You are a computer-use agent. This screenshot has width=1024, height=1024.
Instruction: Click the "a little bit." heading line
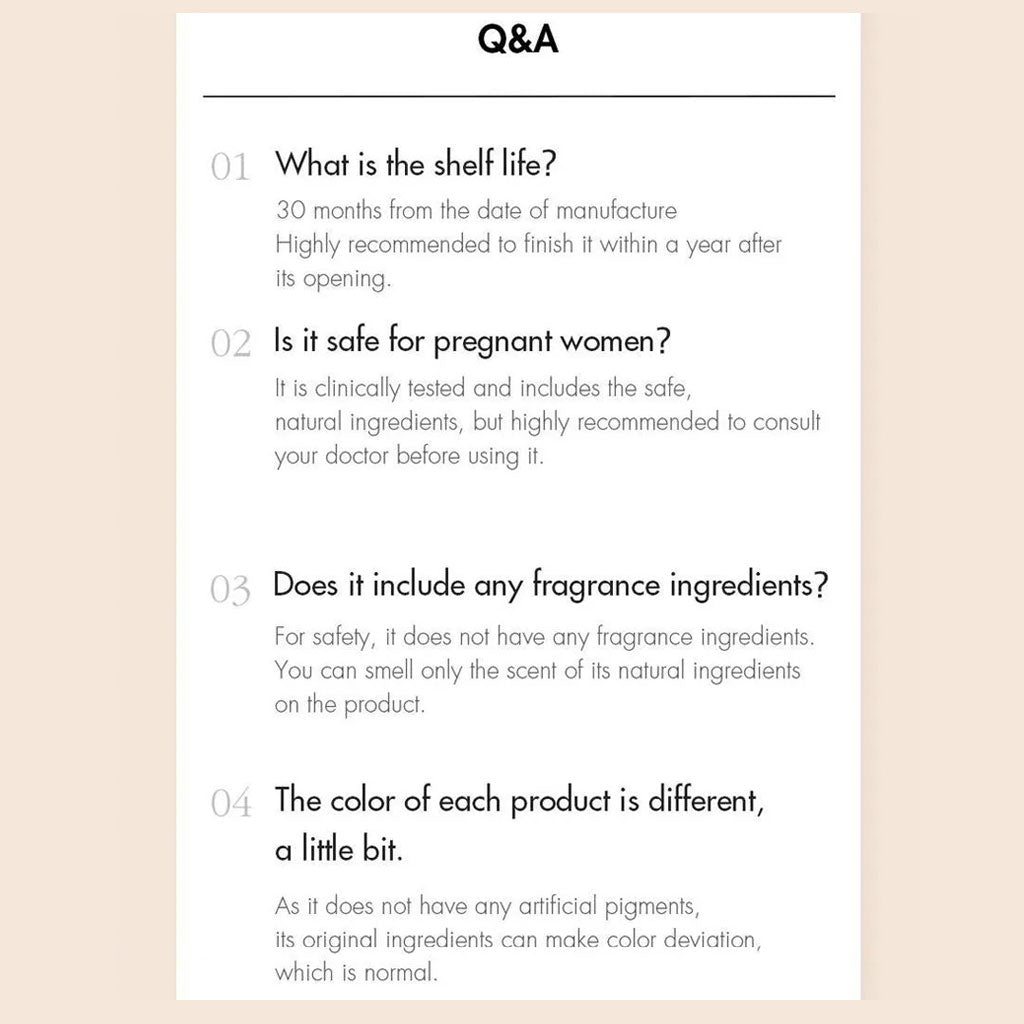click(340, 850)
